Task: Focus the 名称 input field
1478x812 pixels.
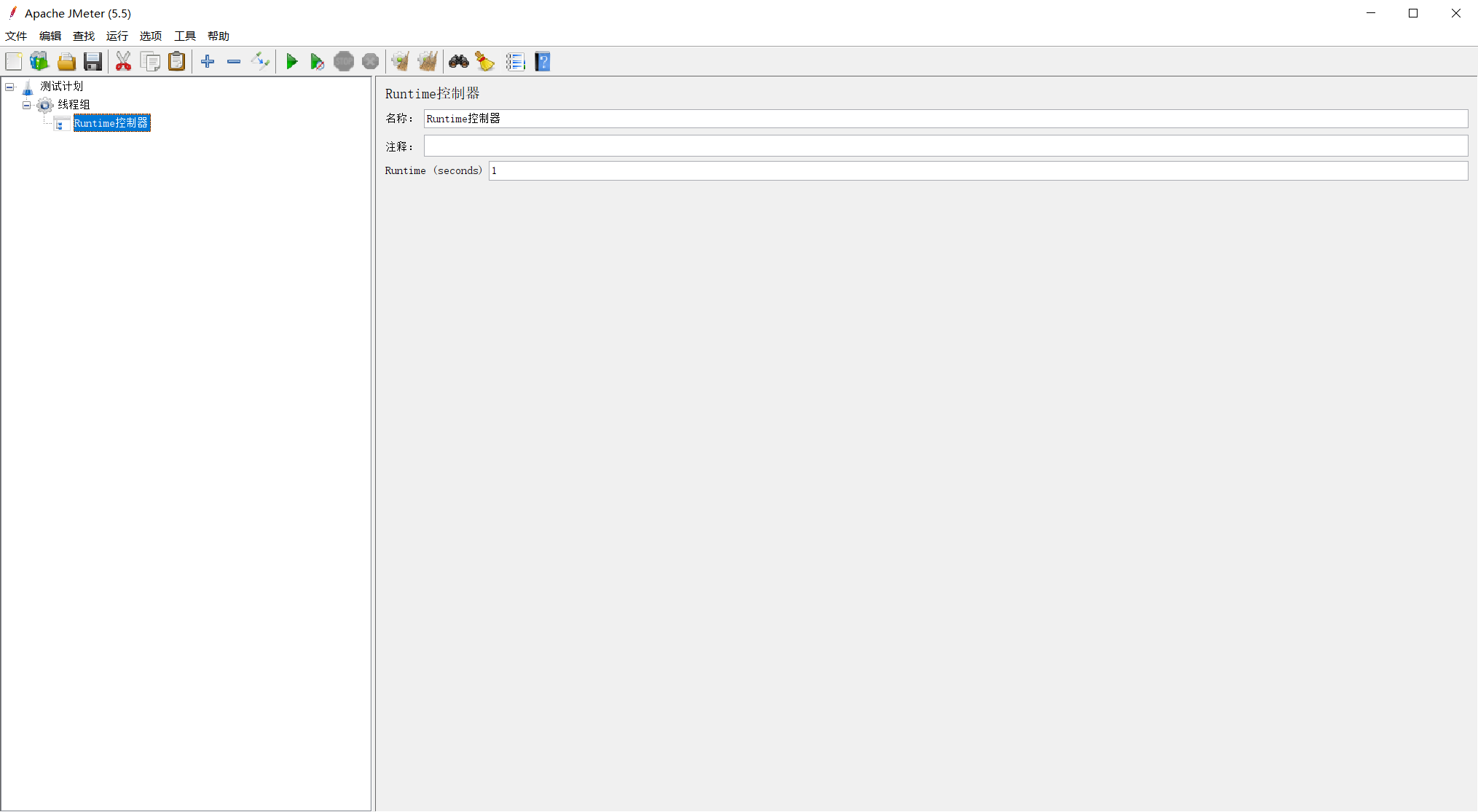Action: tap(946, 119)
